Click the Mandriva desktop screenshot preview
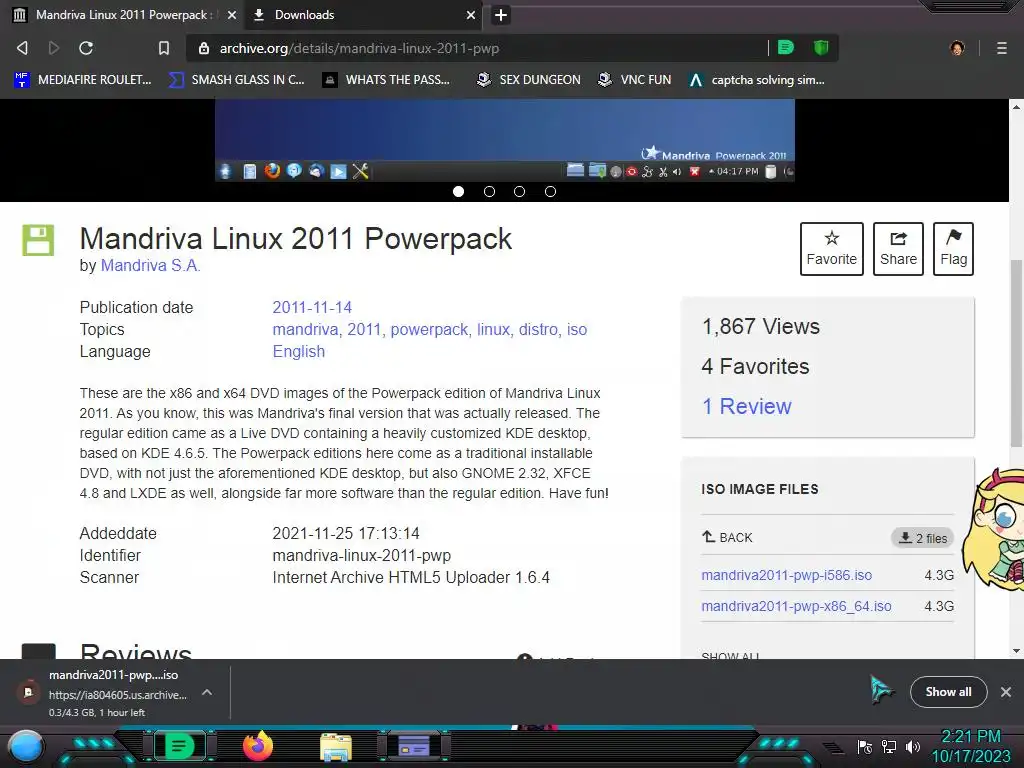Viewport: 1024px width, 768px height. [505, 140]
